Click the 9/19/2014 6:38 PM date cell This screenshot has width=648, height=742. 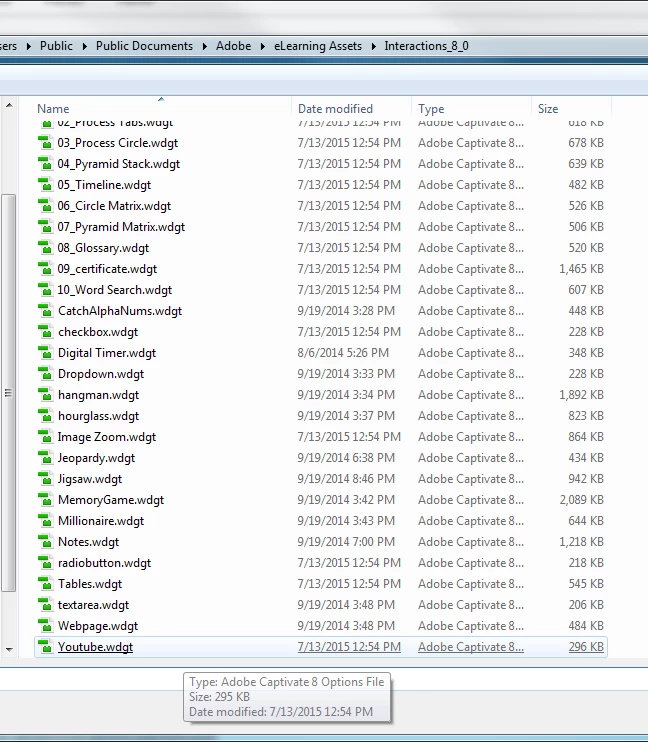pos(346,458)
